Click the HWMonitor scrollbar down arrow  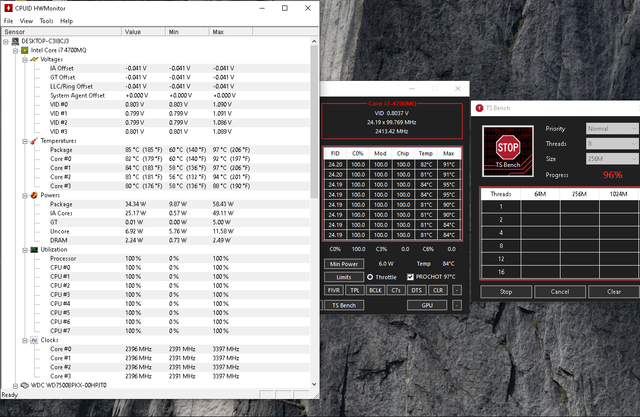[x=314, y=384]
